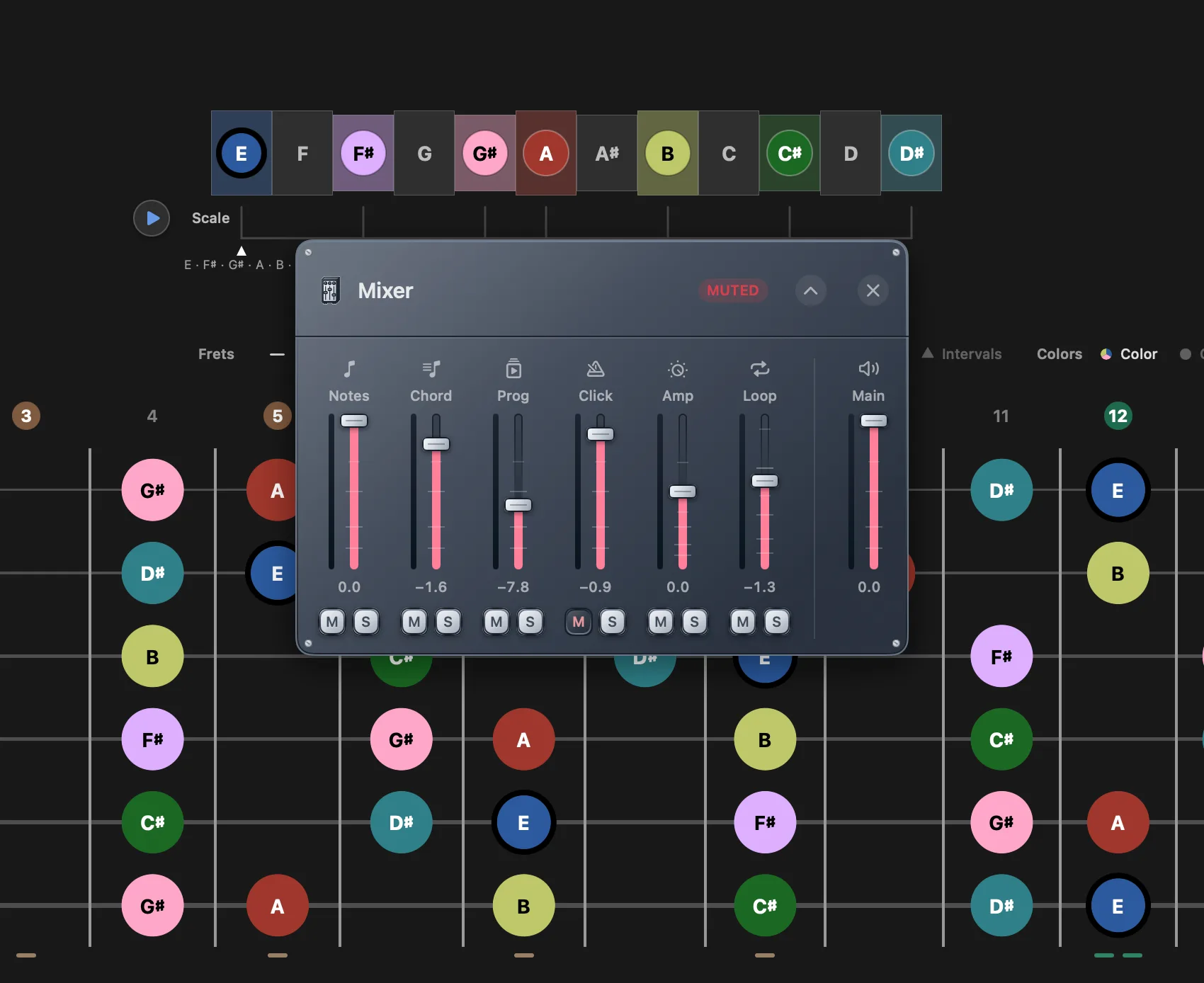1204x983 pixels.
Task: Click the Loop channel icon
Action: (x=760, y=369)
